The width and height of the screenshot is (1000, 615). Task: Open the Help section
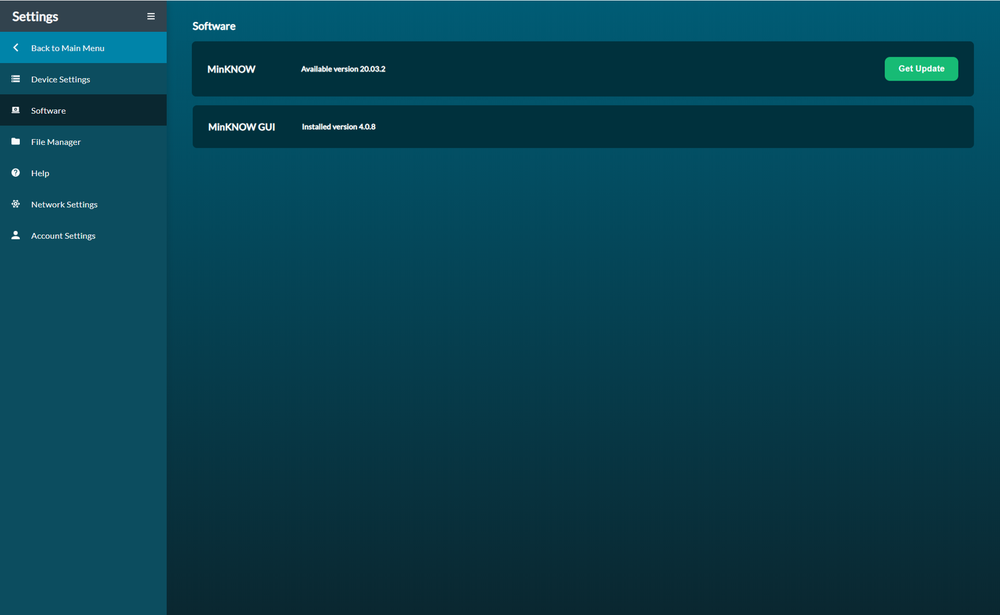(83, 173)
